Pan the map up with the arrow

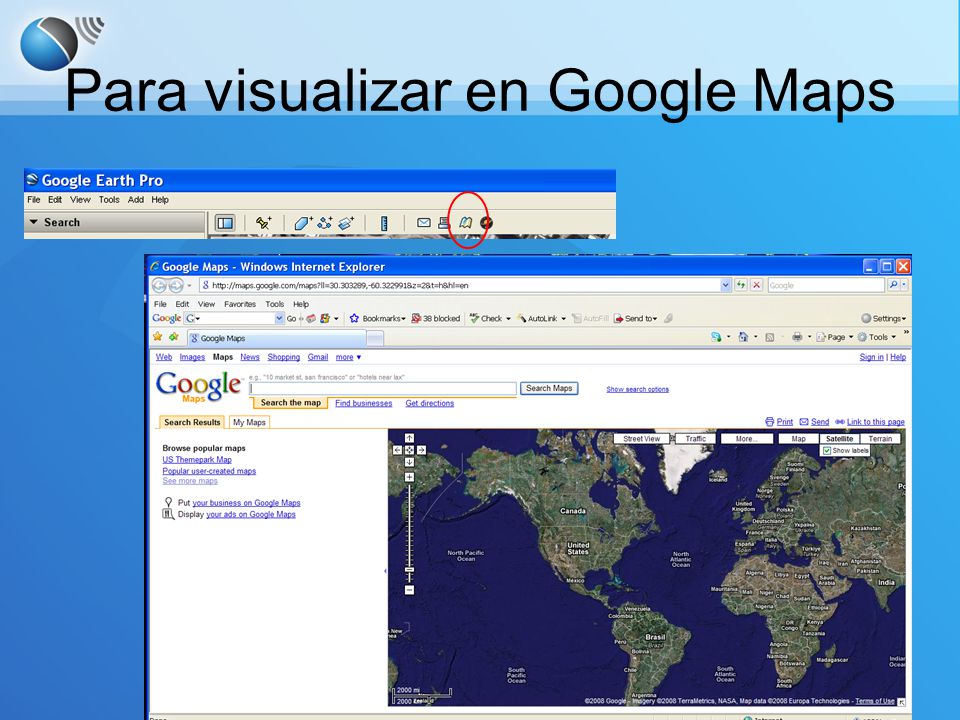click(410, 438)
